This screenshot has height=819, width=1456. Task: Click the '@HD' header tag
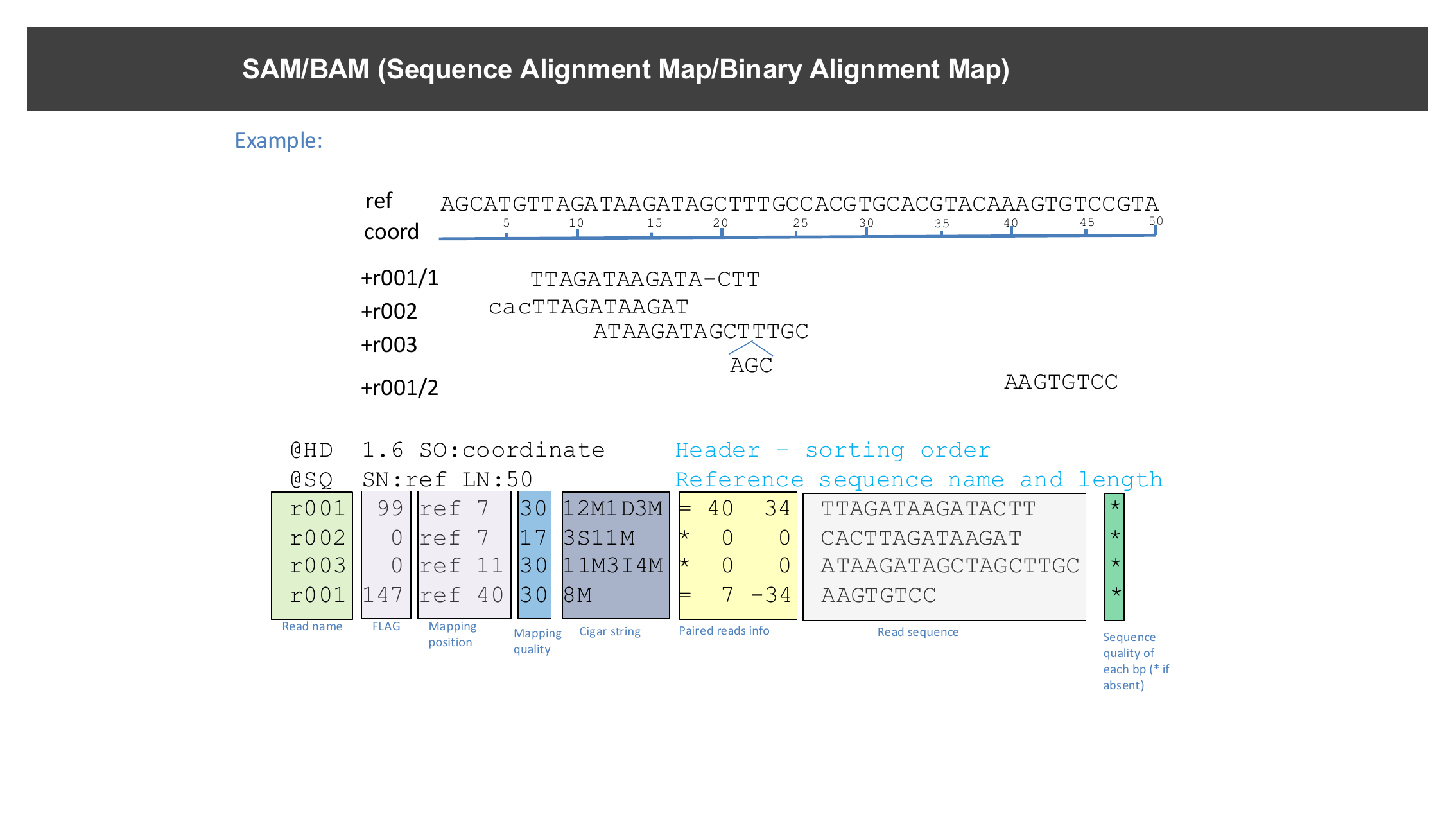point(311,450)
